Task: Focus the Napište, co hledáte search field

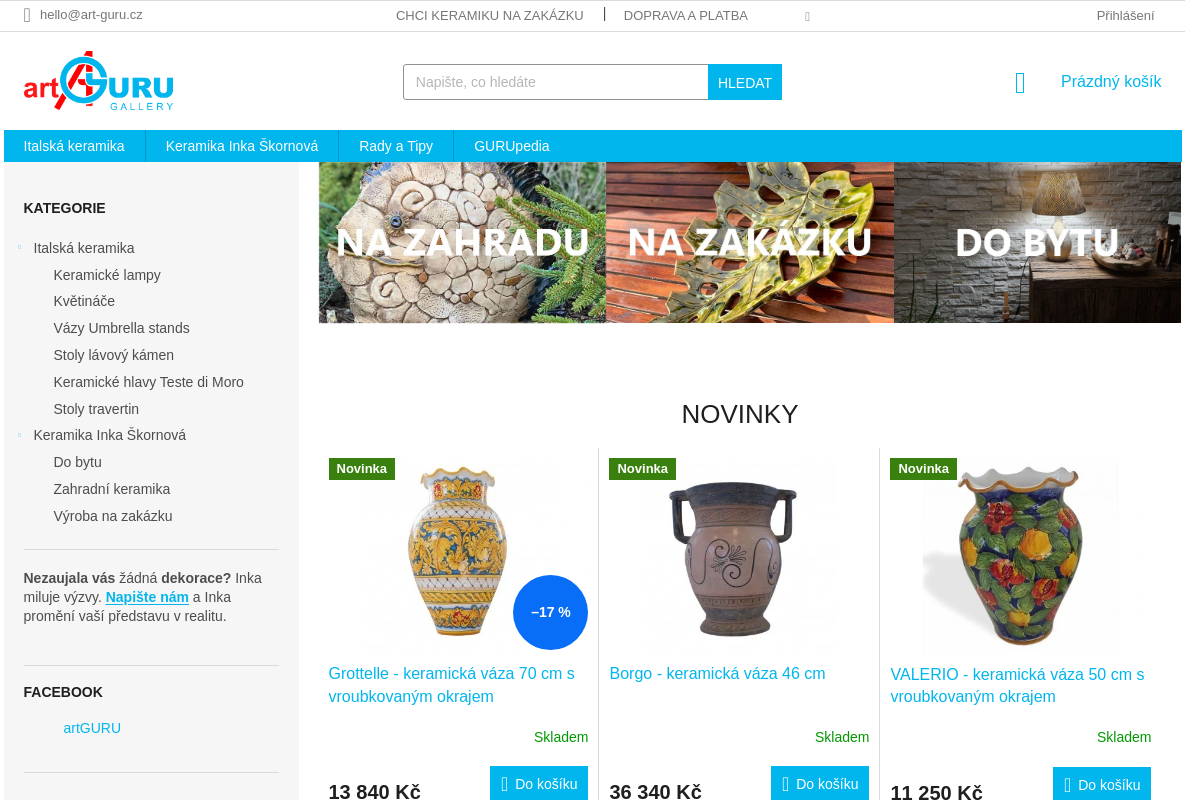Action: (556, 82)
